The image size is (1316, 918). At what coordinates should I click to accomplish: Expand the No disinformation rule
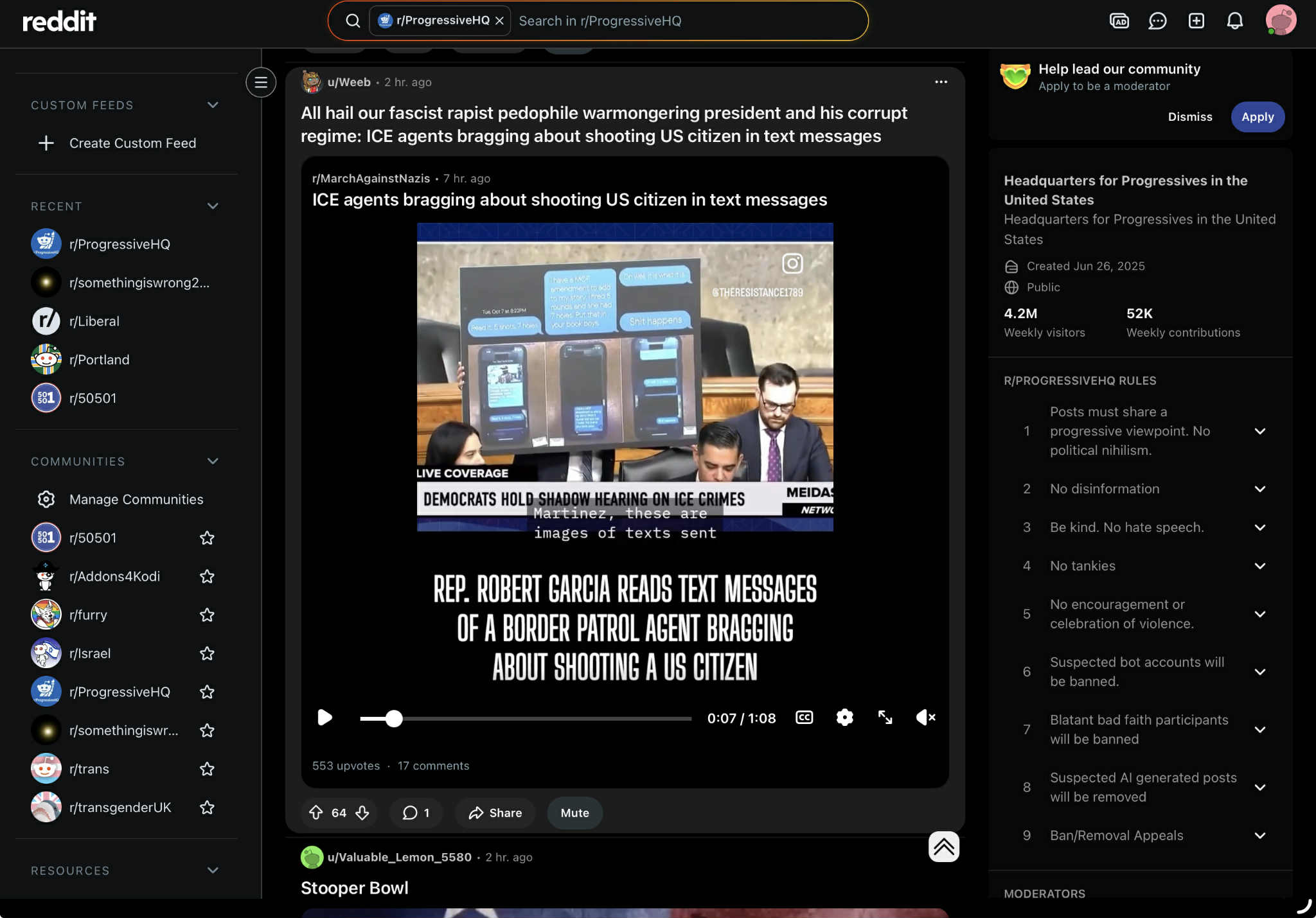coord(1259,489)
